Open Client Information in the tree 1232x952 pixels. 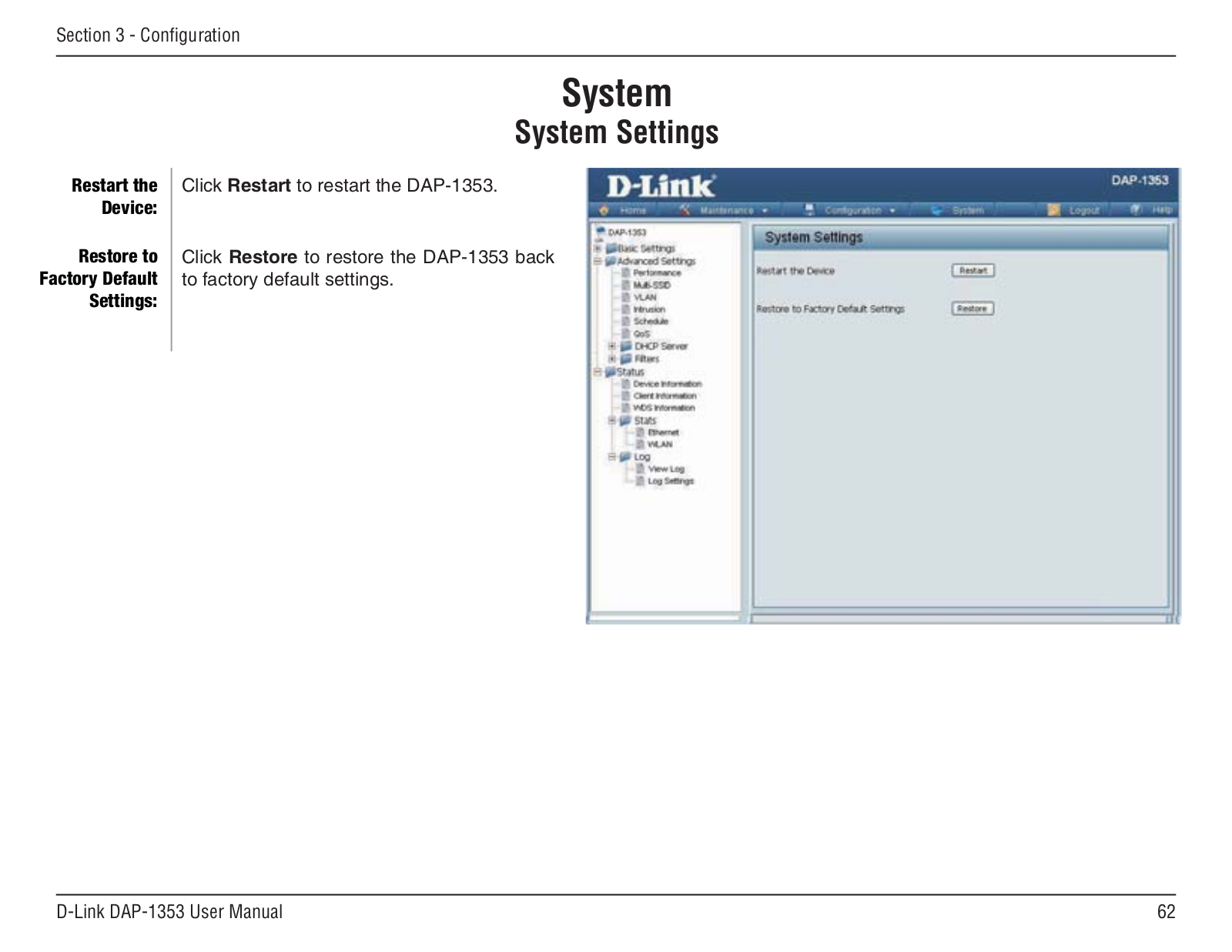pos(665,396)
